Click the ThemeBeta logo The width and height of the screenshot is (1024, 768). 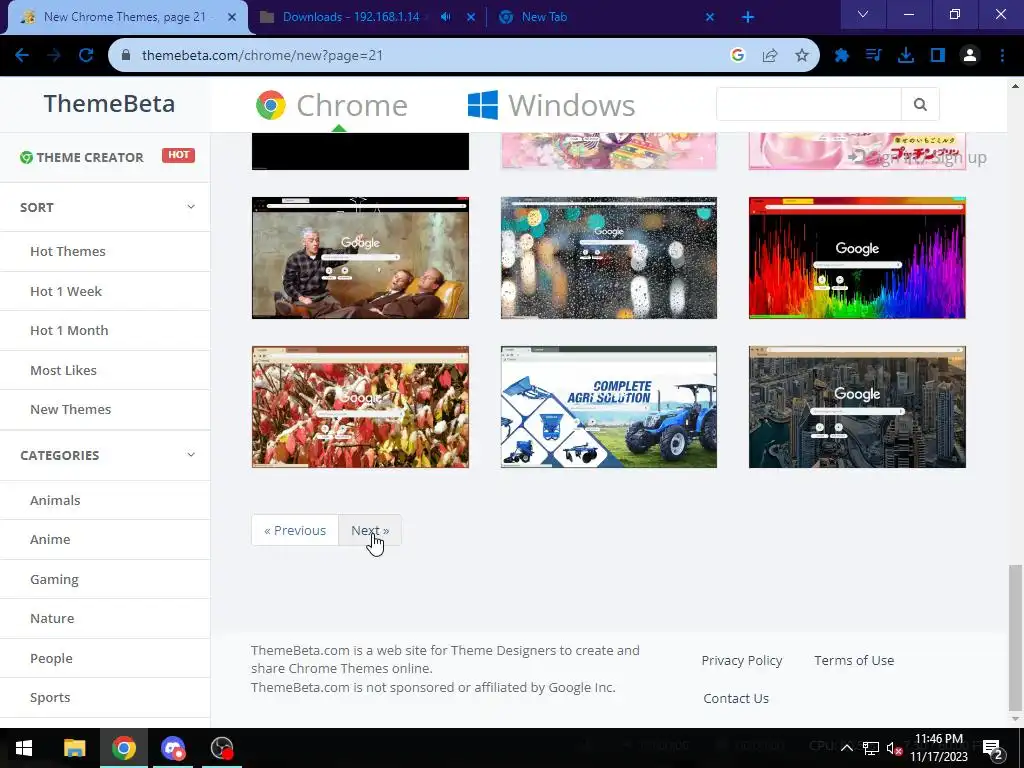pos(109,104)
